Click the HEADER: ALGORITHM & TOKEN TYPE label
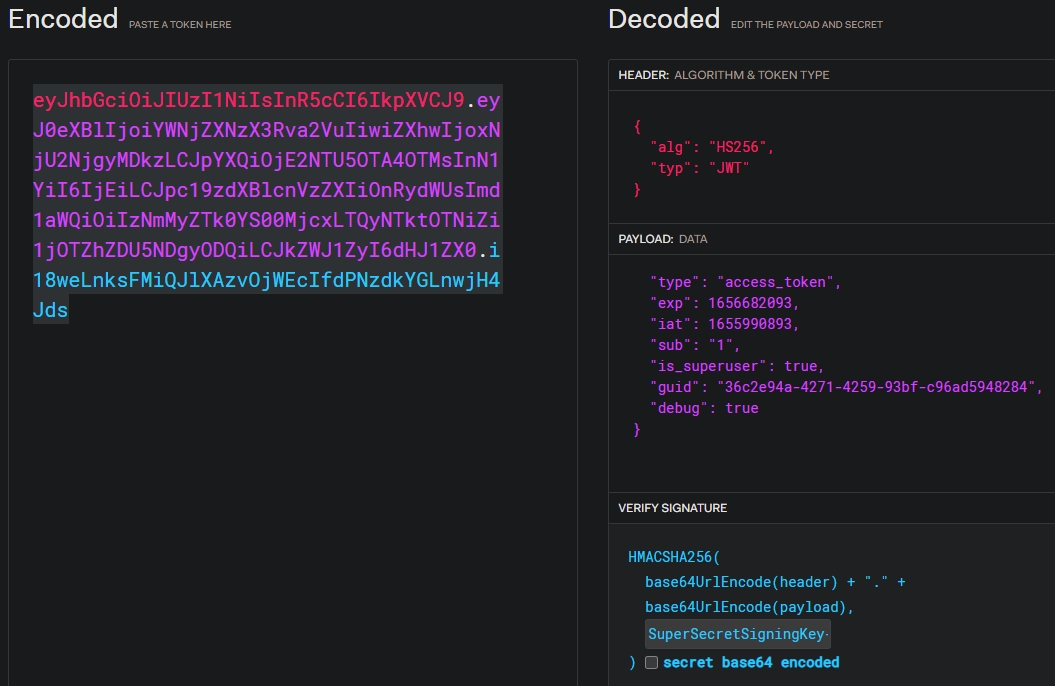 pyautogui.click(x=723, y=75)
